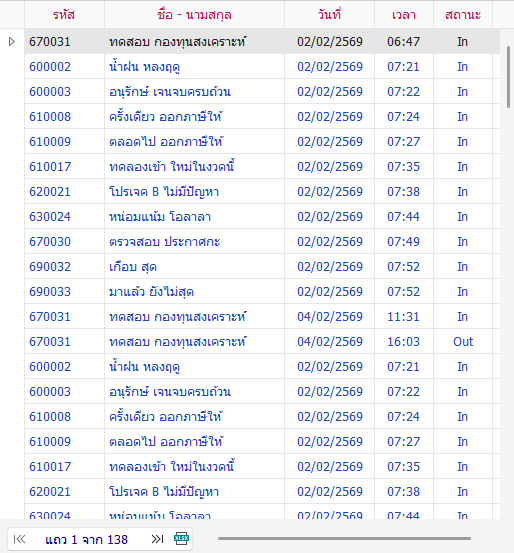This screenshot has height=553, width=514.
Task: Click the วันที่ column header
Action: coord(329,15)
